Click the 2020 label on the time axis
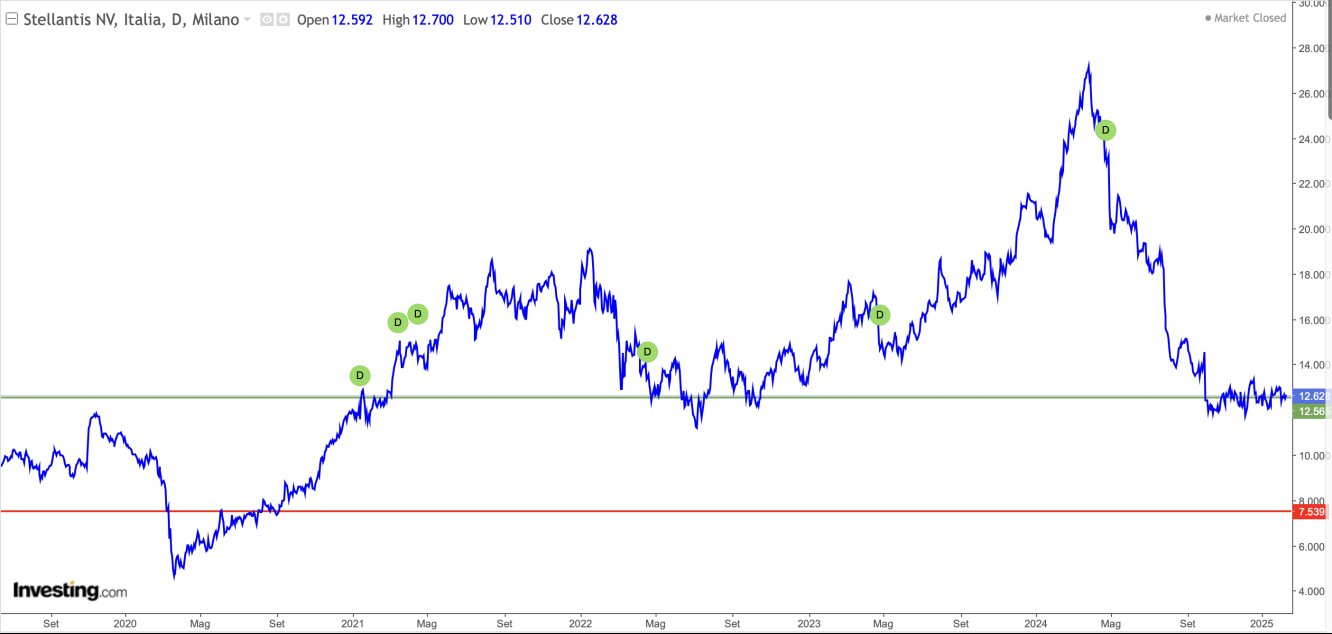 [x=125, y=622]
